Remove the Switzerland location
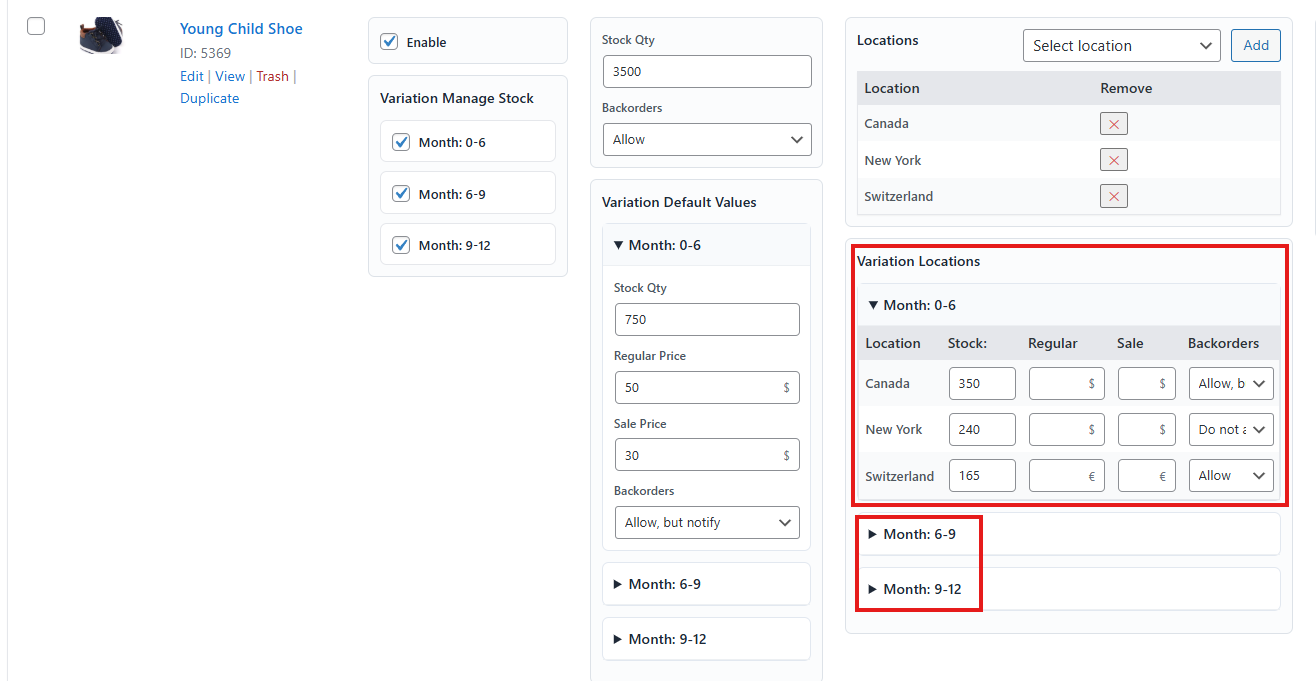The image size is (1316, 681). 1113,196
